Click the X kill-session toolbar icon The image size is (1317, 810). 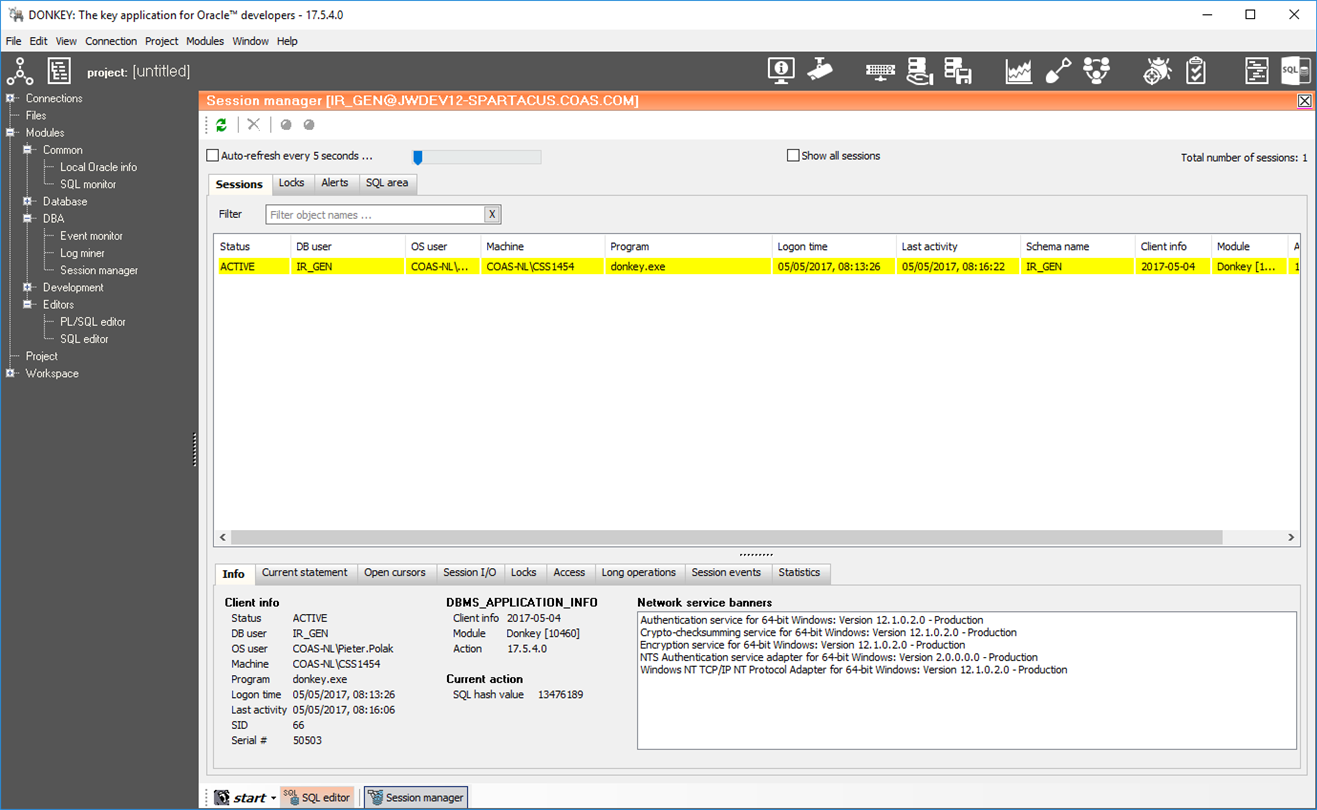tap(254, 125)
